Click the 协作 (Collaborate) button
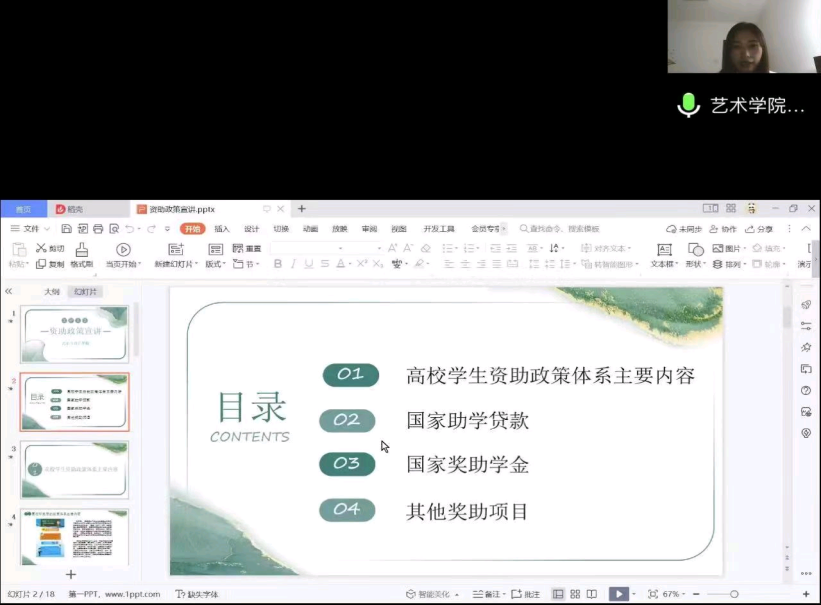Viewport: 821px width, 605px height. click(723, 229)
